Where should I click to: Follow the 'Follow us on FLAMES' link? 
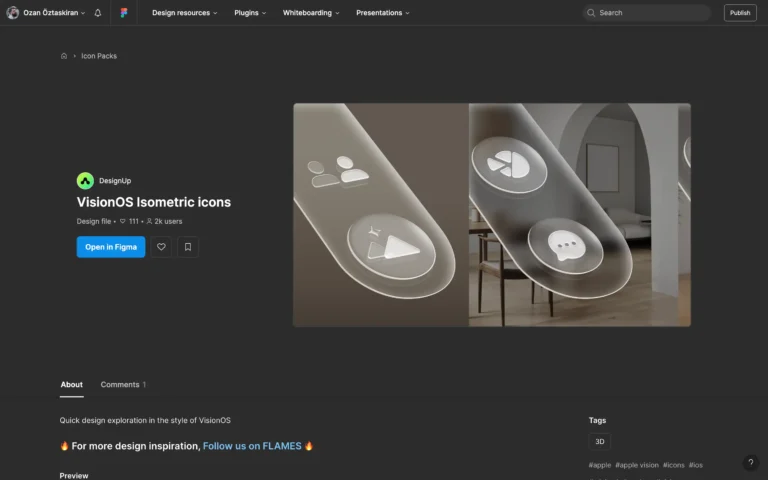252,446
